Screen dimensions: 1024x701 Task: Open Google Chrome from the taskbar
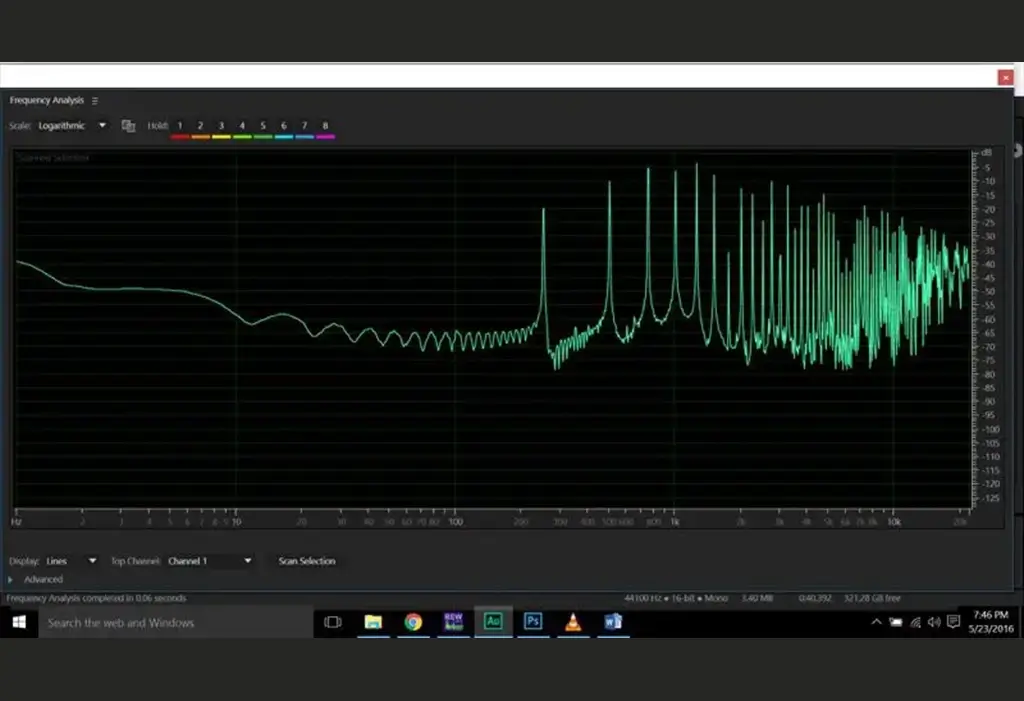413,622
